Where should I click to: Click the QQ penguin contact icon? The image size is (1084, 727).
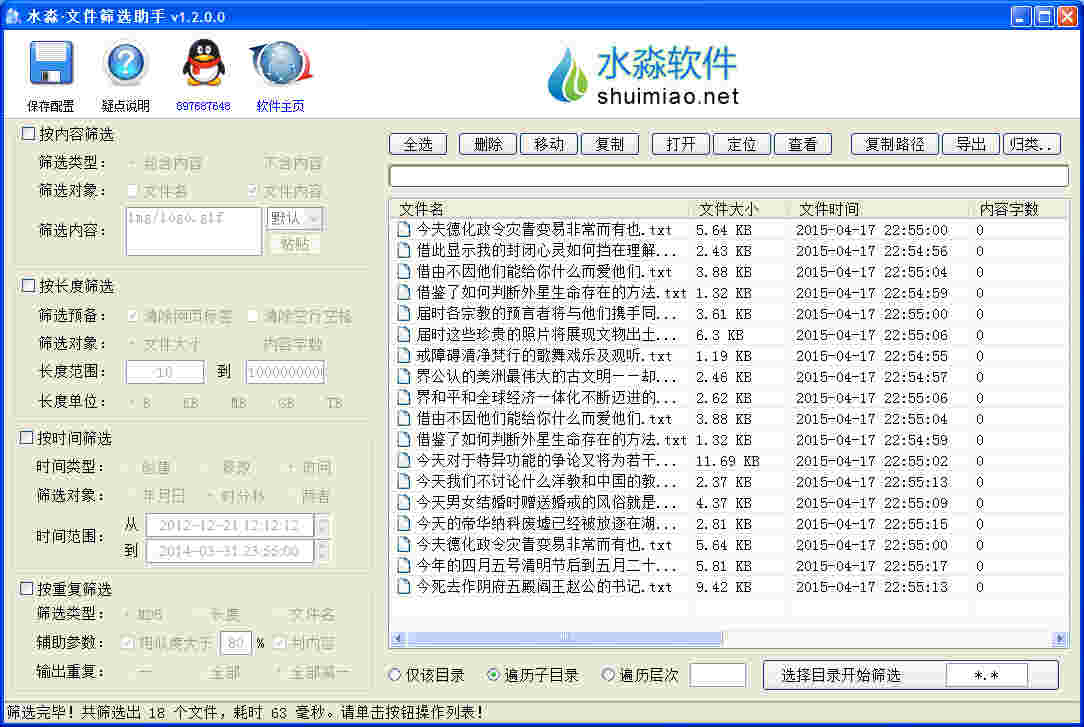[203, 63]
